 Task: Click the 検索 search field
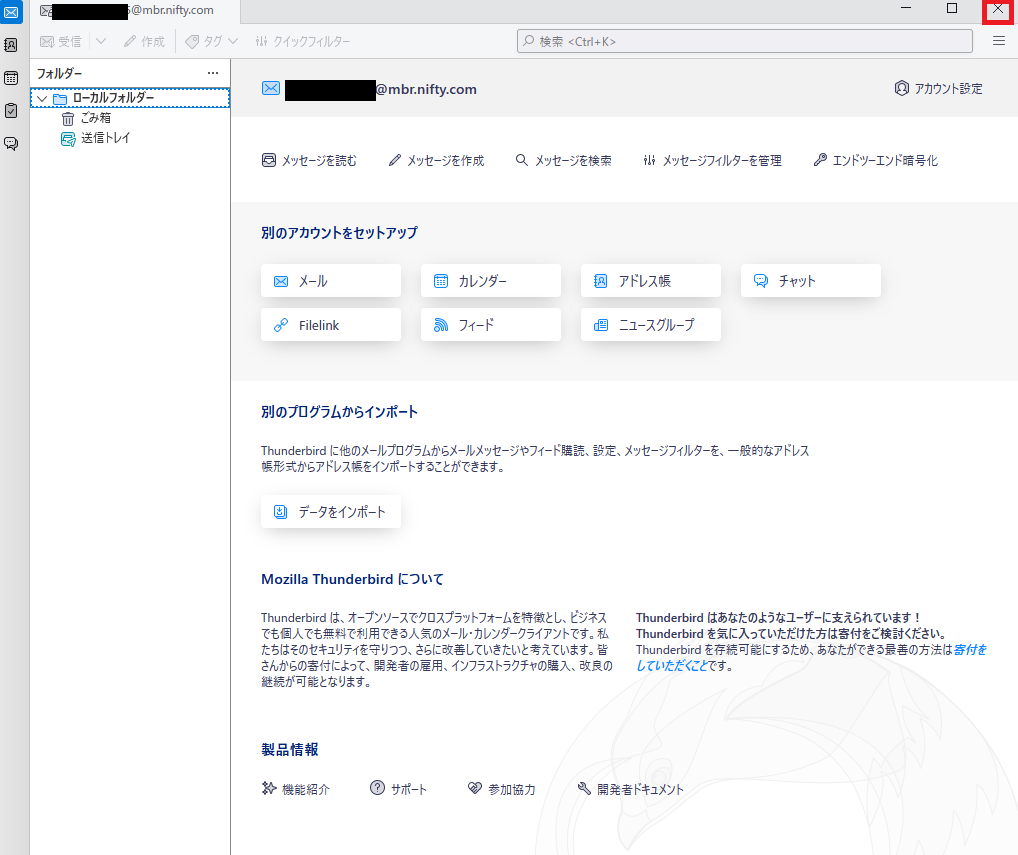coord(745,41)
